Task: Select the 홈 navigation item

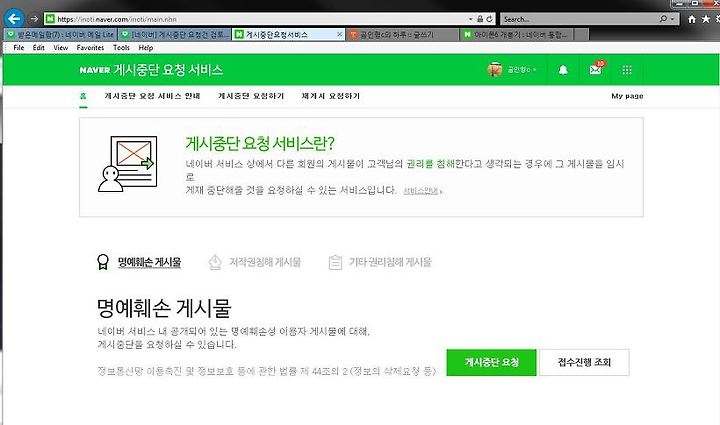Action: pyautogui.click(x=83, y=96)
